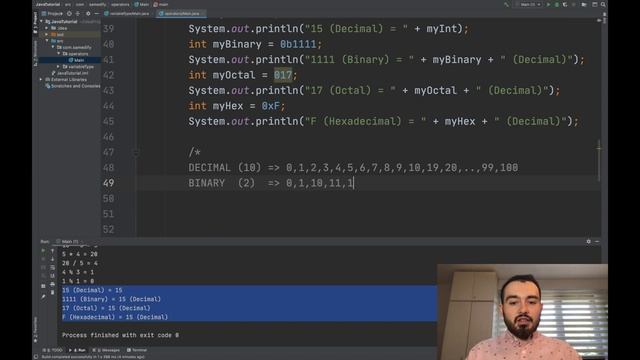Click the Search Everywhere magnifier icon
This screenshot has height=360, width=640.
(603, 4)
